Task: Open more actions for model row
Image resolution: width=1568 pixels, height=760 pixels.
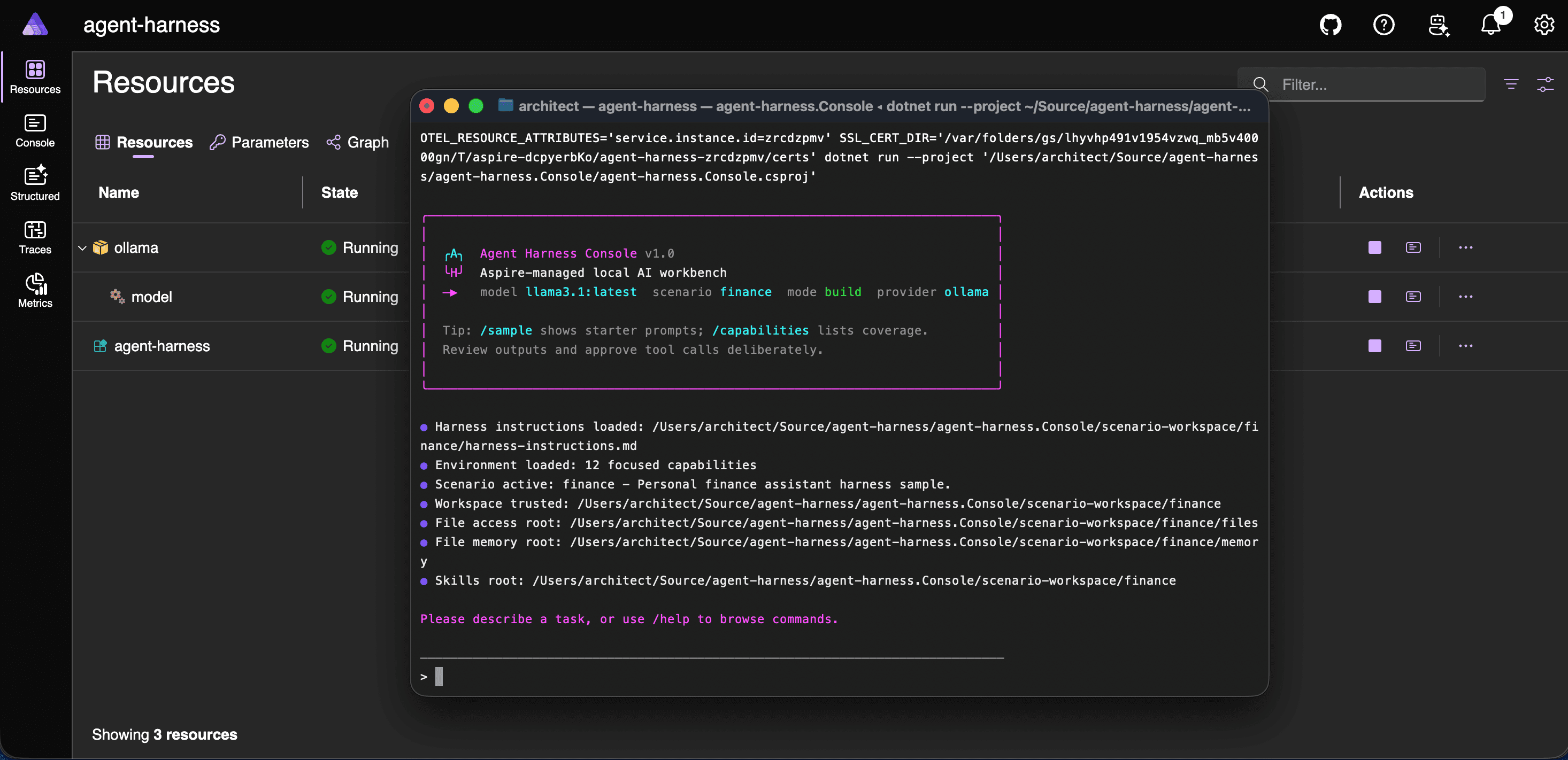Action: tap(1466, 297)
